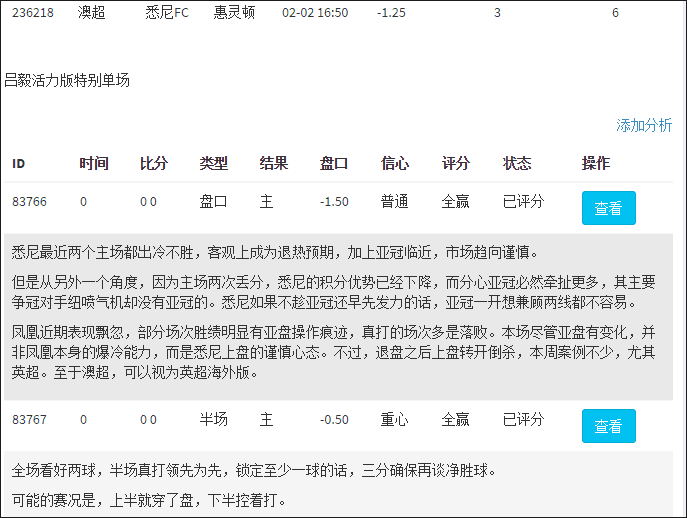Image resolution: width=687 pixels, height=518 pixels.
Task: Click the 澳超 league cell
Action: click(x=92, y=13)
